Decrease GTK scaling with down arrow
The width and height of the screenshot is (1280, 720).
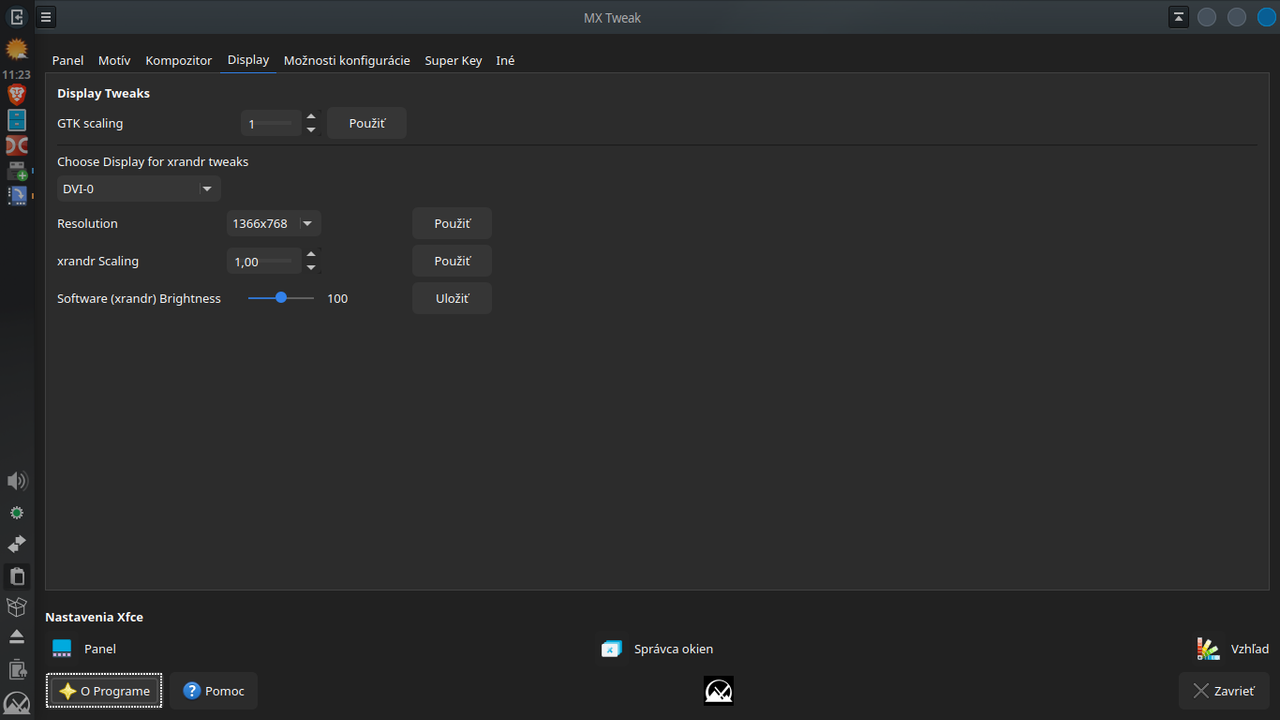(311, 130)
